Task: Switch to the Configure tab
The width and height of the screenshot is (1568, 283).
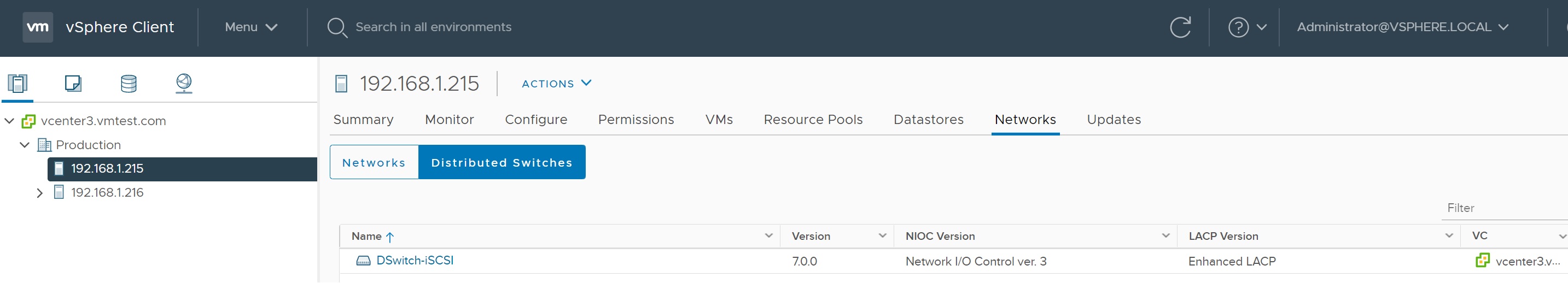Action: coord(535,120)
